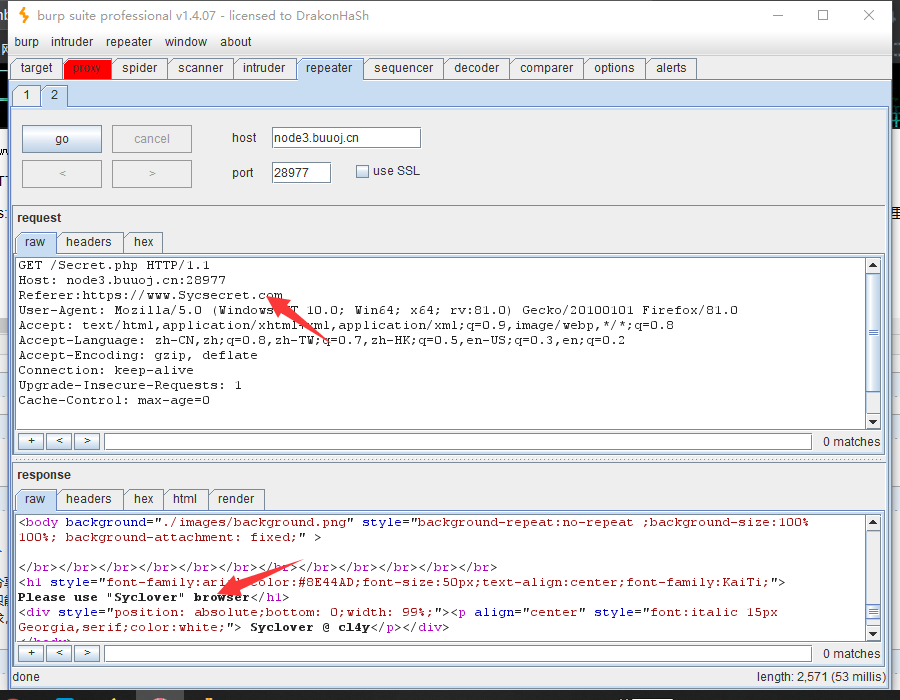
Task: Click the 'Please use "Syclover" browser' text
Action: (x=134, y=597)
